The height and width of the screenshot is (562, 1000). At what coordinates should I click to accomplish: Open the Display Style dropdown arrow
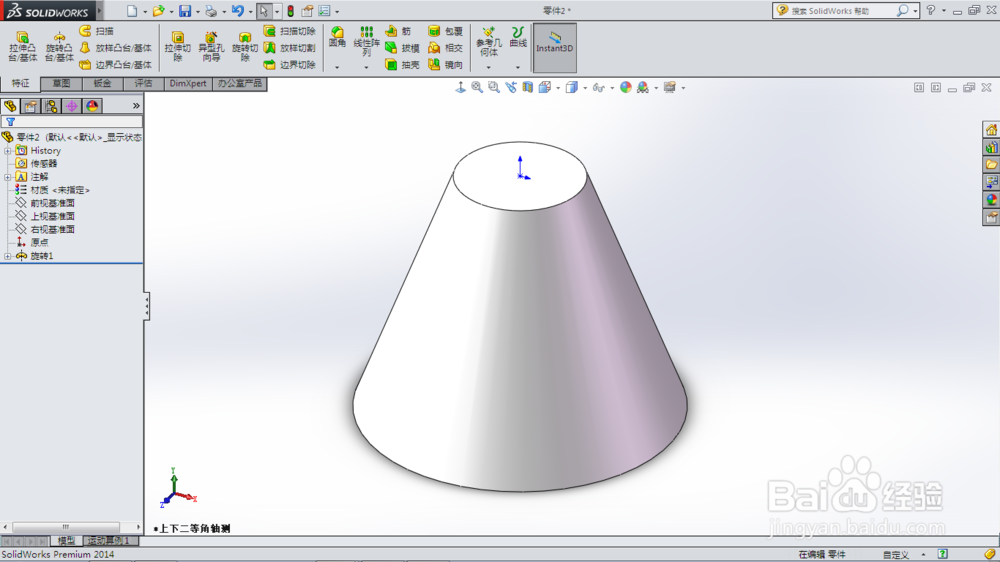pos(585,88)
